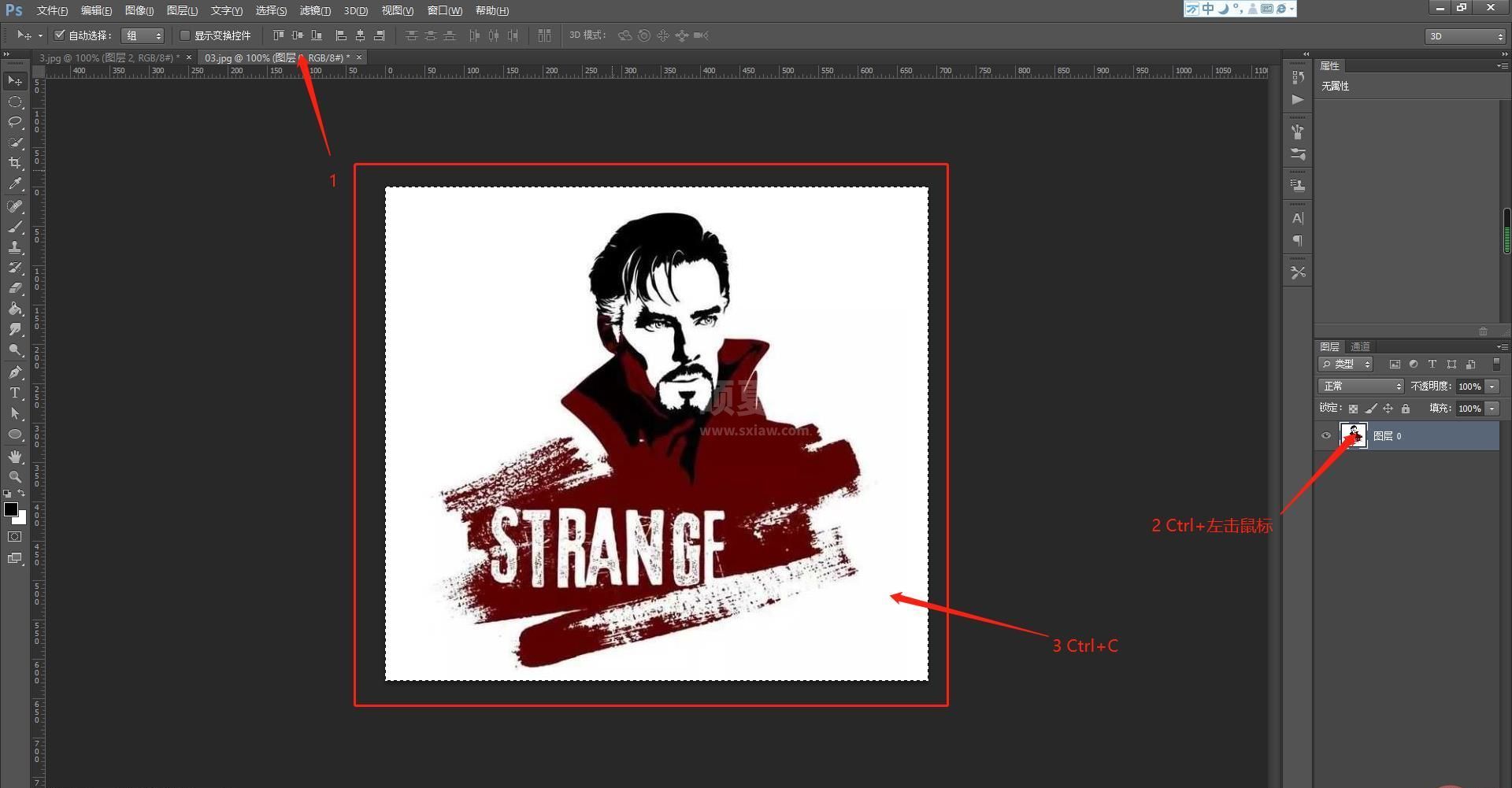The image size is (1512, 788).
Task: Select the Ellipse shape tool
Action: point(15,434)
